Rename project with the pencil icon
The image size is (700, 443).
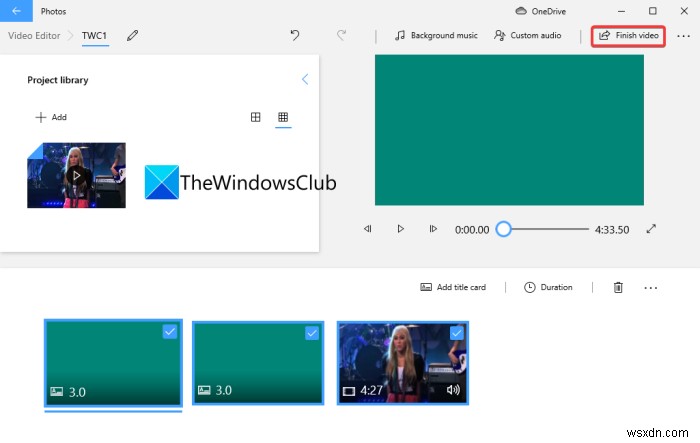pos(132,35)
